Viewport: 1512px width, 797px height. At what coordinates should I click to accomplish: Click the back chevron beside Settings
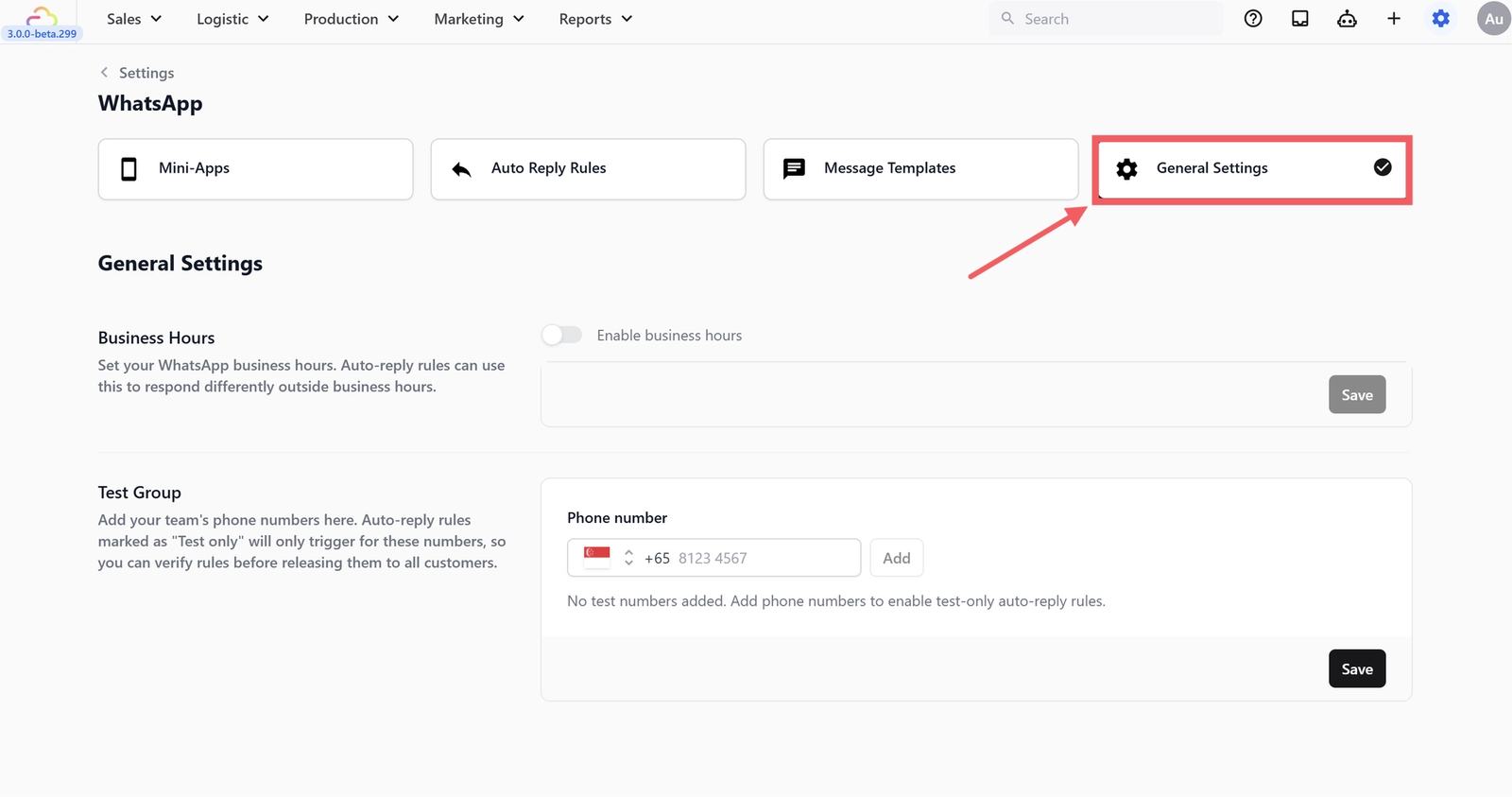point(104,73)
